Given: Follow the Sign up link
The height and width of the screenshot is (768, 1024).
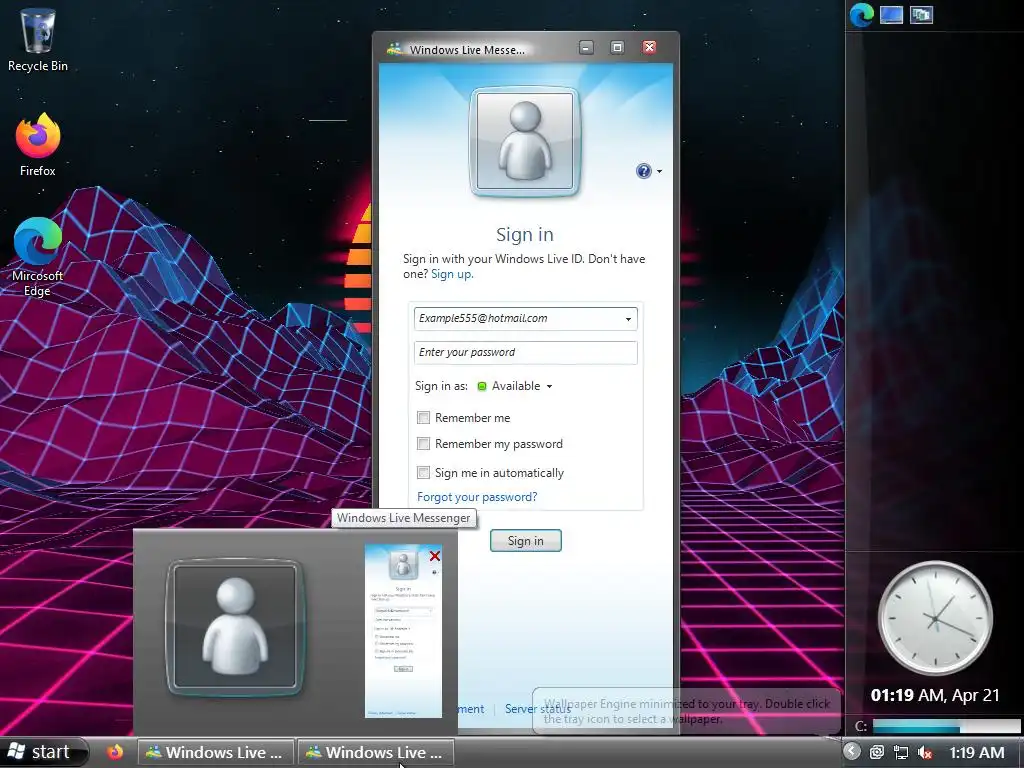Looking at the screenshot, I should [x=452, y=274].
